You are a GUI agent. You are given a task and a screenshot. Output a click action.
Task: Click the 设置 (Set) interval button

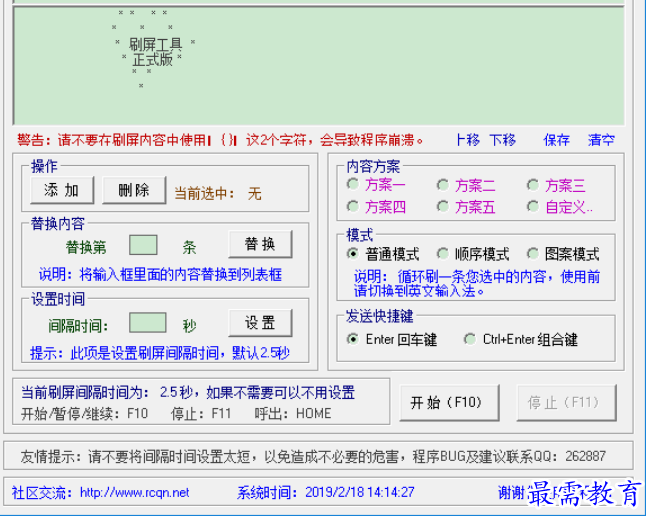260,323
